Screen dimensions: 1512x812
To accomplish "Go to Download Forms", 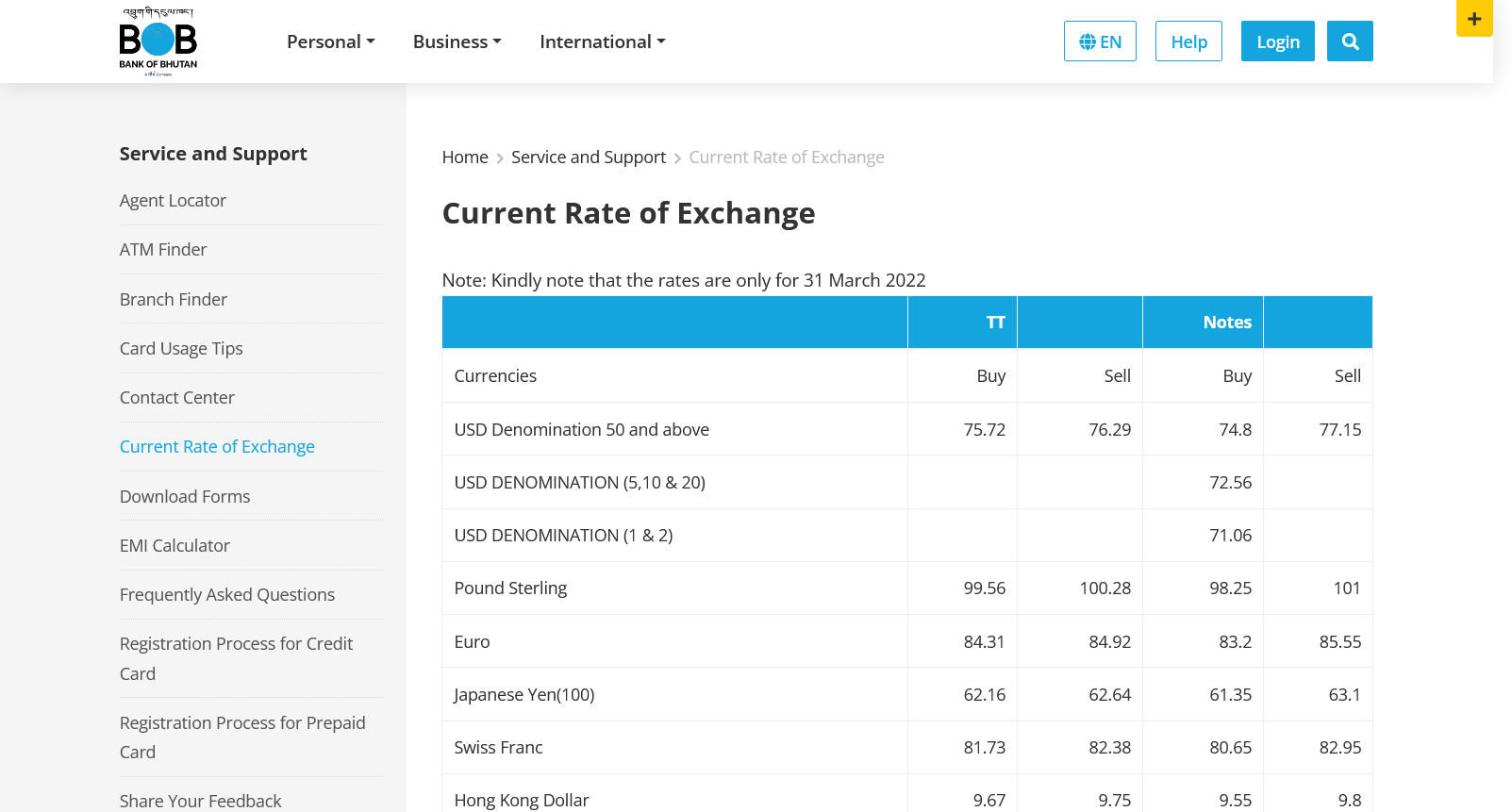I will pyautogui.click(x=185, y=497).
